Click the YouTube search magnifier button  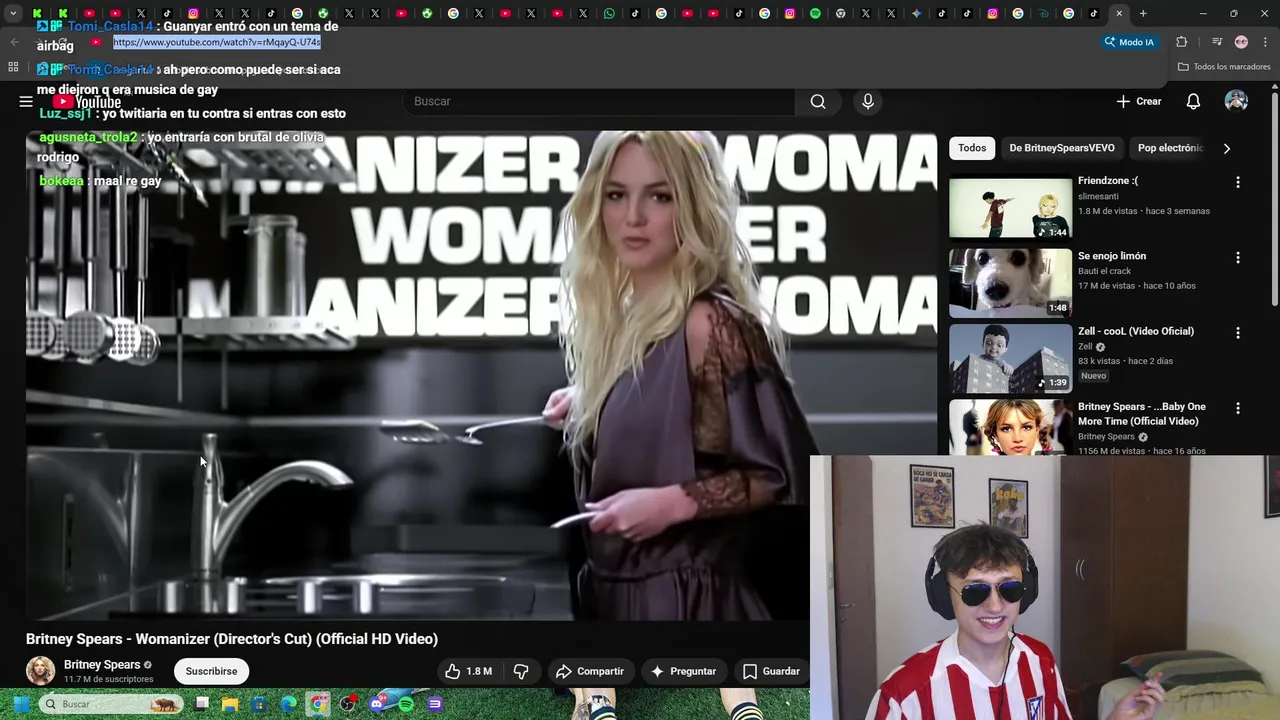coord(818,101)
